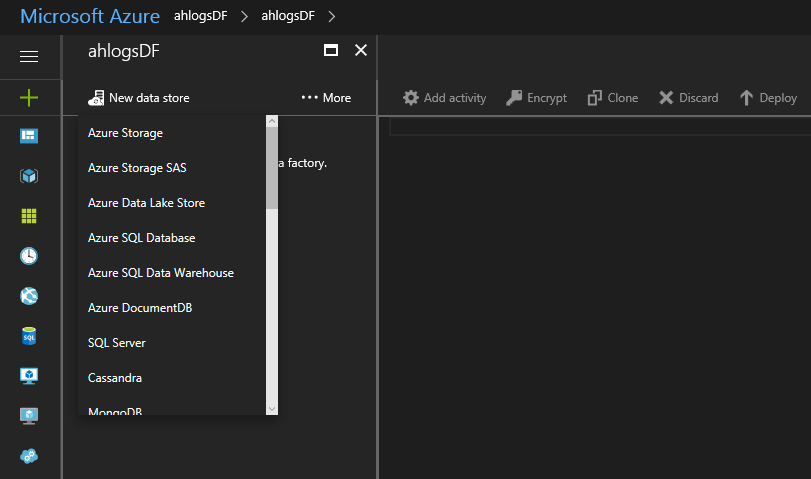Click the scrollbar down arrow in list
811x479 pixels.
272,409
